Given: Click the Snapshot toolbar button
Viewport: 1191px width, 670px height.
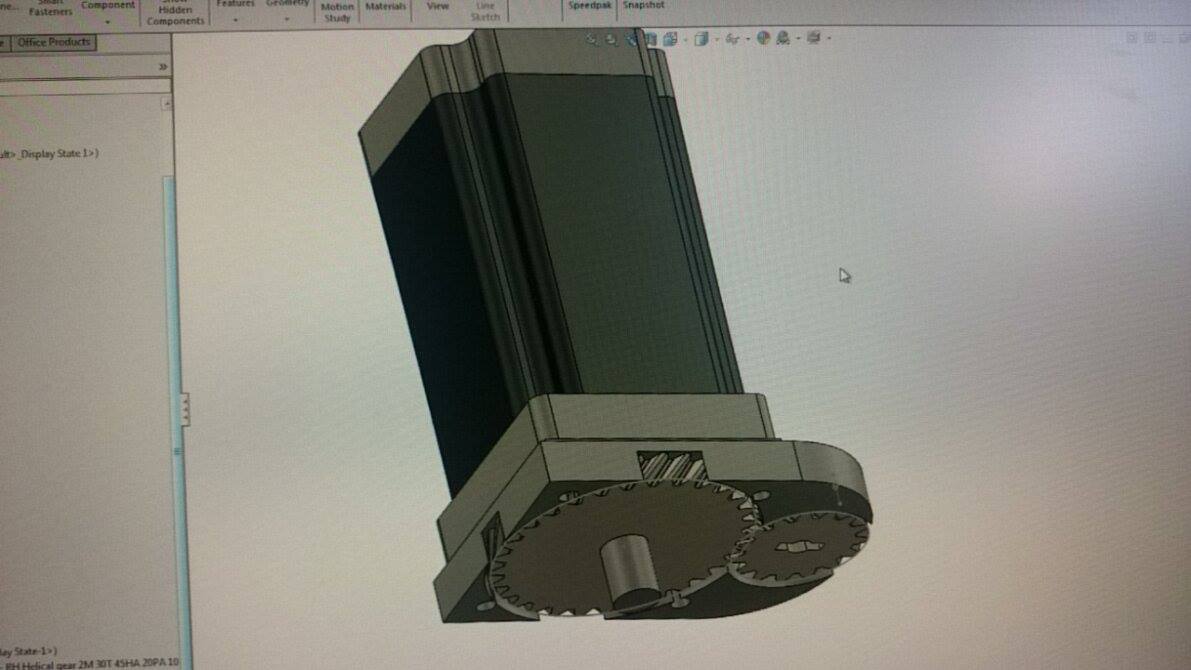Looking at the screenshot, I should coord(643,5).
